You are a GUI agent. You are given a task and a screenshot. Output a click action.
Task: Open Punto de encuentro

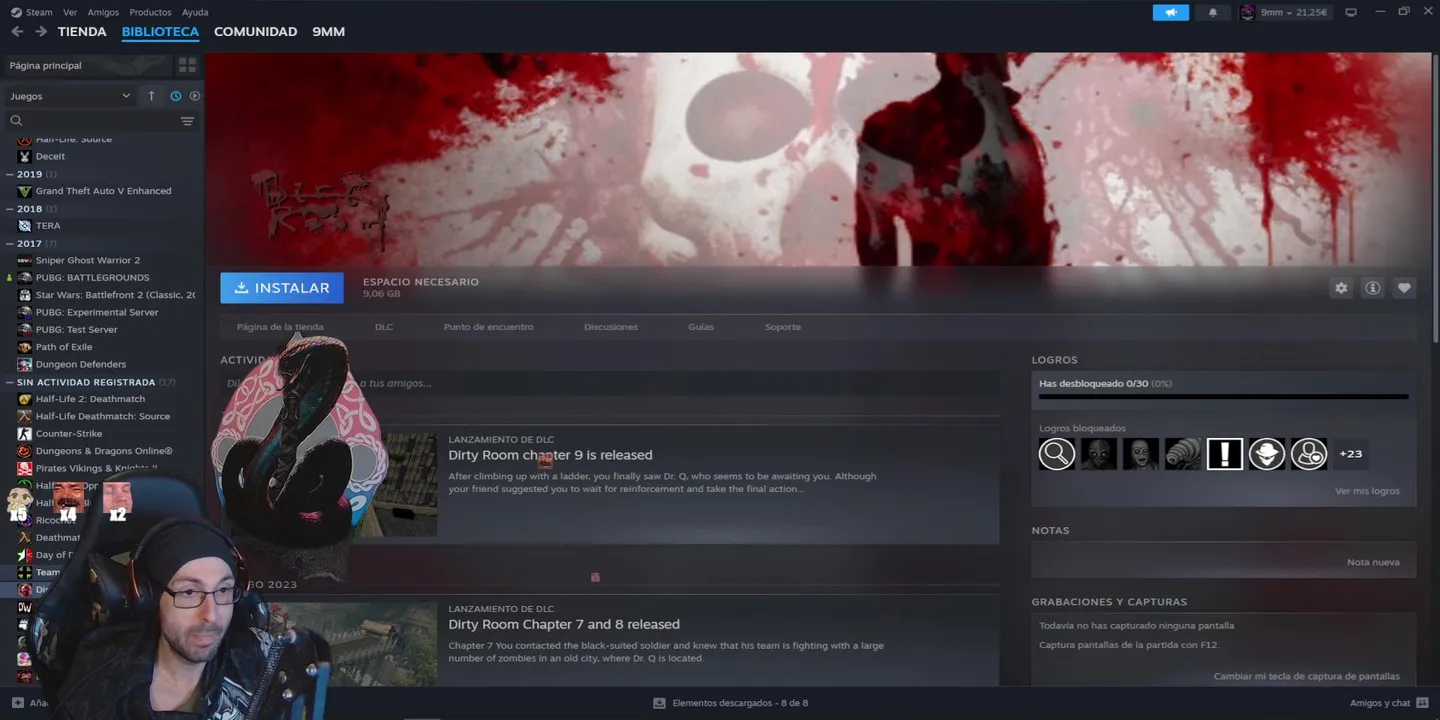pyautogui.click(x=489, y=327)
